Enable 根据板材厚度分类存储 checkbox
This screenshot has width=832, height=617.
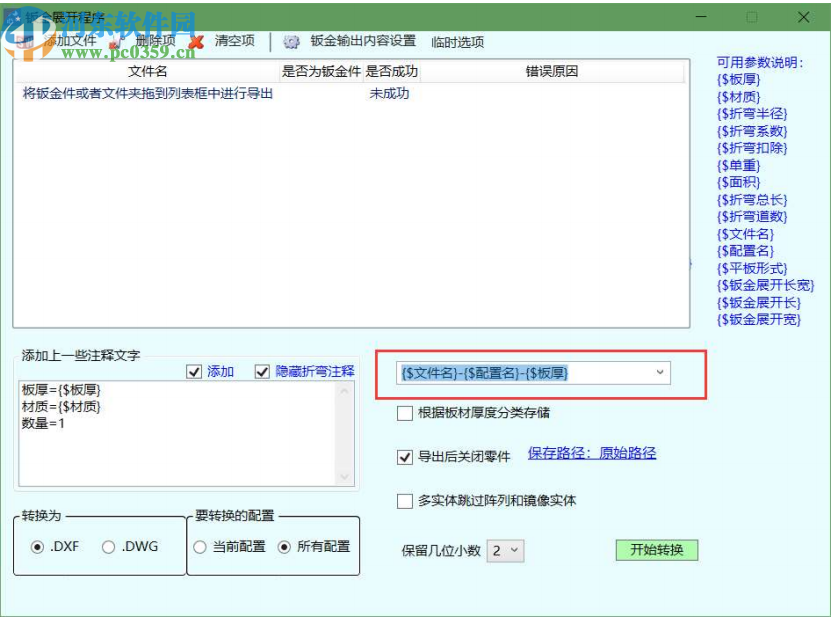(x=405, y=413)
